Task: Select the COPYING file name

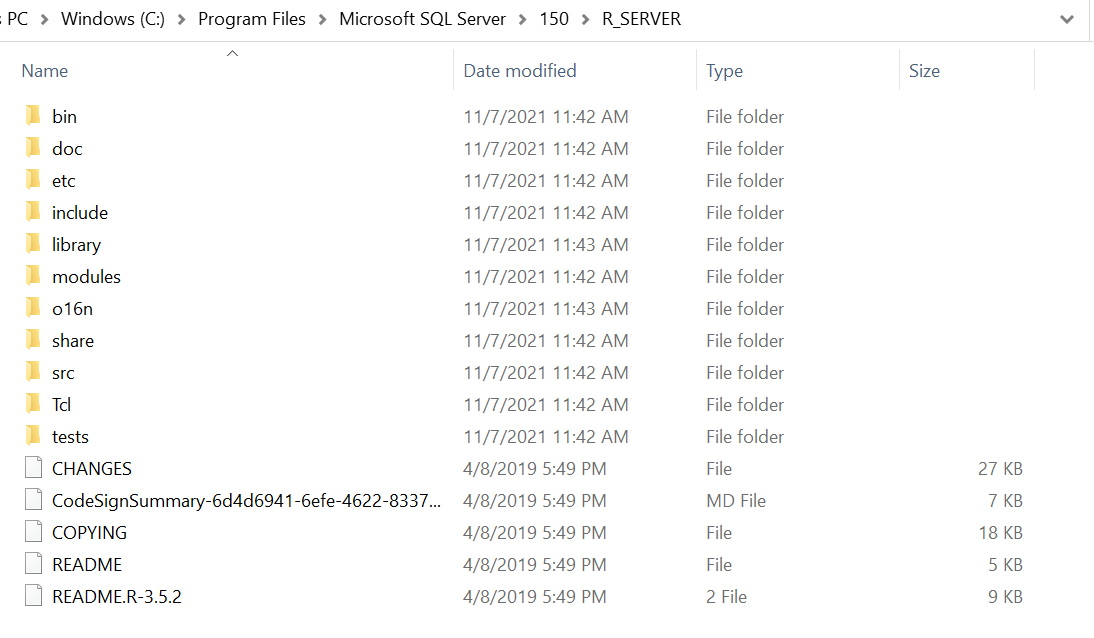Action: pyautogui.click(x=89, y=533)
